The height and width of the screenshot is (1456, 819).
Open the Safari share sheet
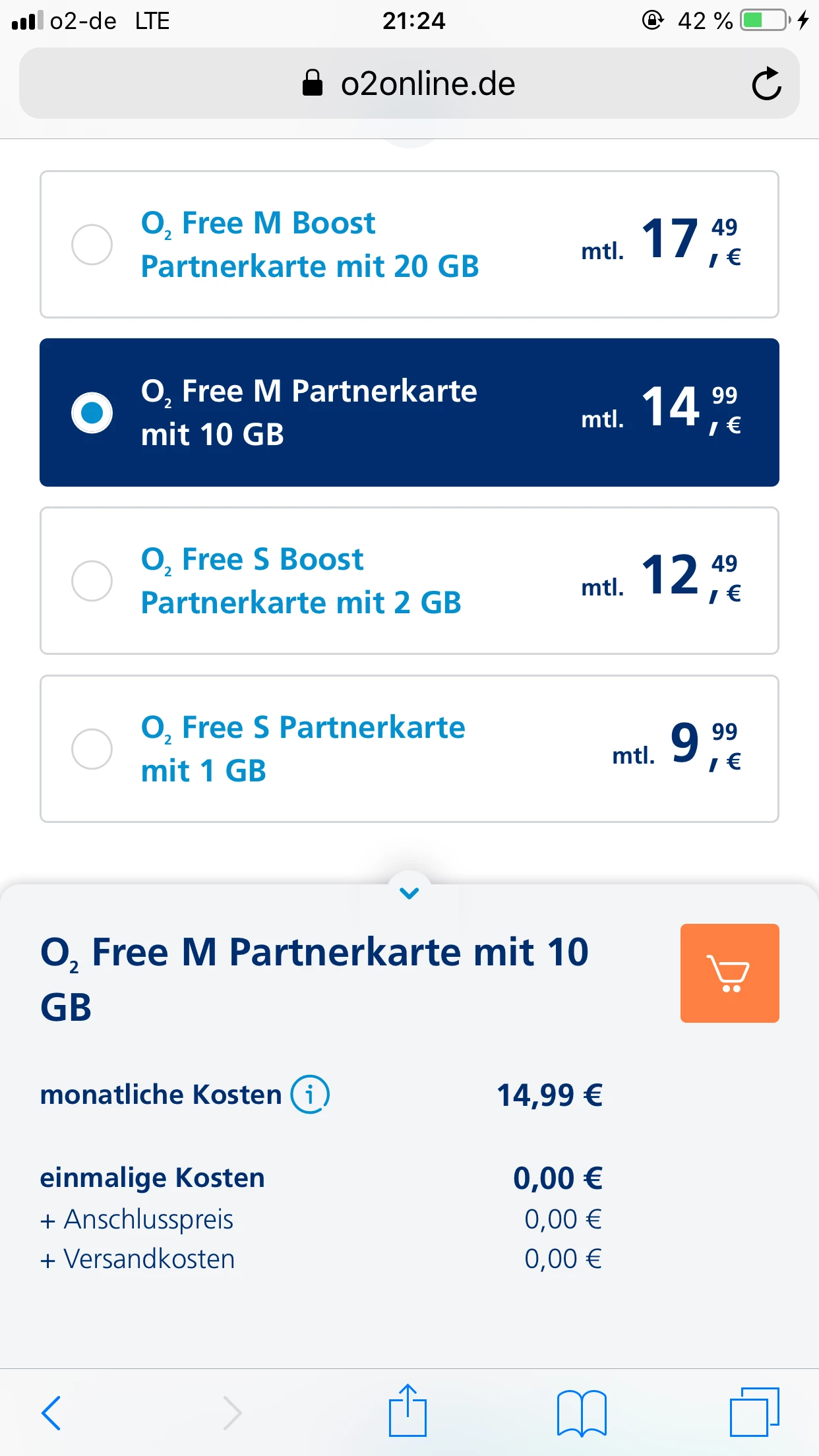tap(408, 1411)
